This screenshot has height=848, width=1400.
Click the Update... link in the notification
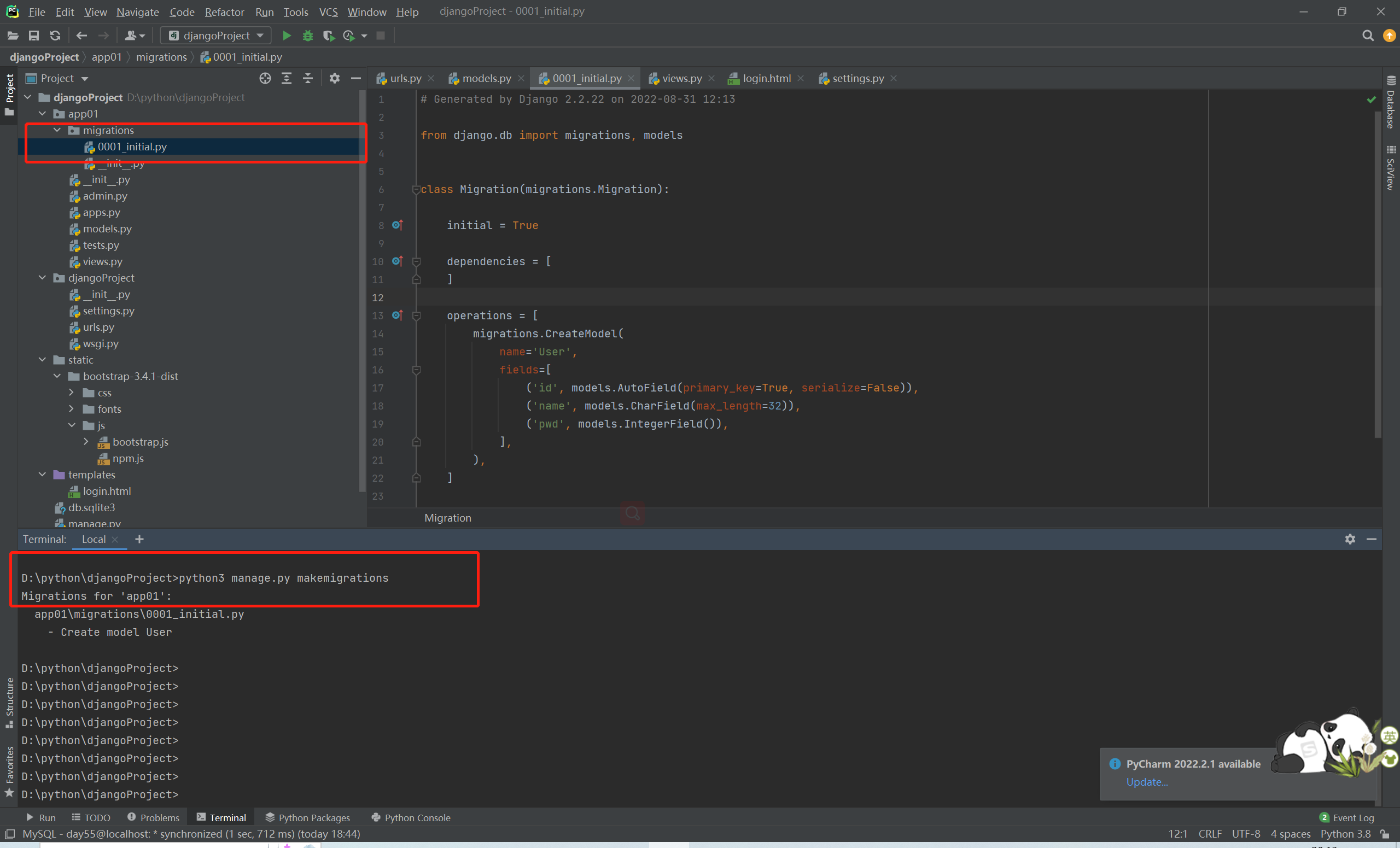[1146, 781]
